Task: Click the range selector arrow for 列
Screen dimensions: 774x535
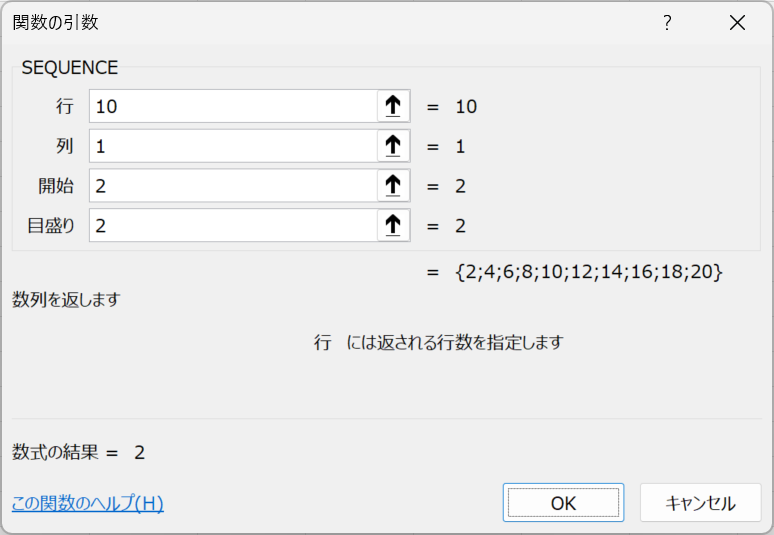Action: tap(393, 146)
